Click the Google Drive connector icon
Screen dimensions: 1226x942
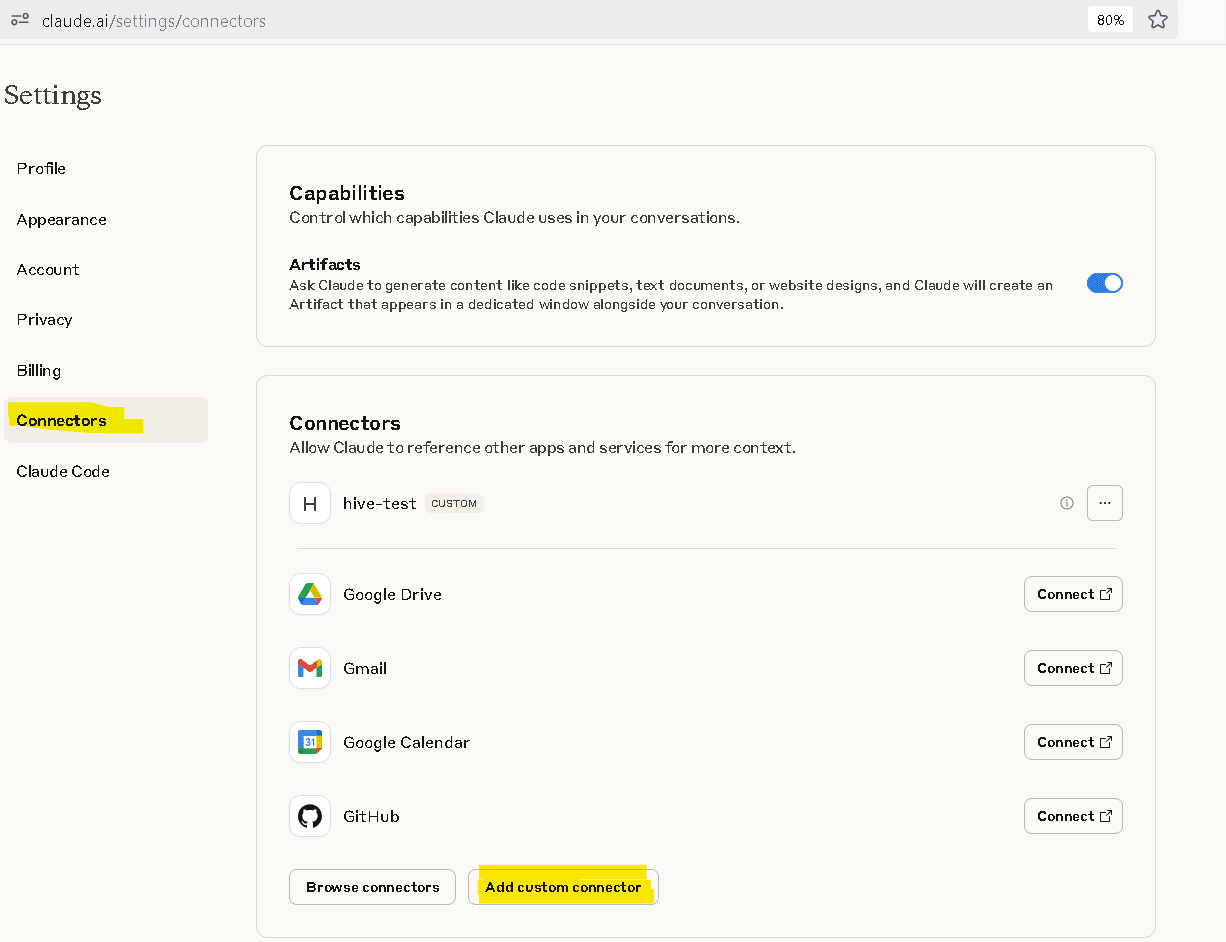tap(310, 594)
